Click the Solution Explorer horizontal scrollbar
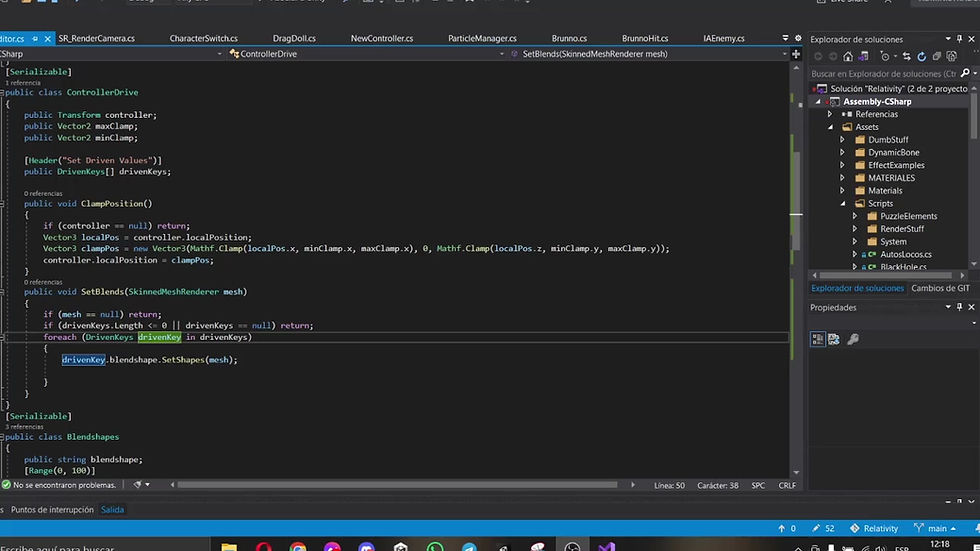This screenshot has height=551, width=980. [x=885, y=275]
